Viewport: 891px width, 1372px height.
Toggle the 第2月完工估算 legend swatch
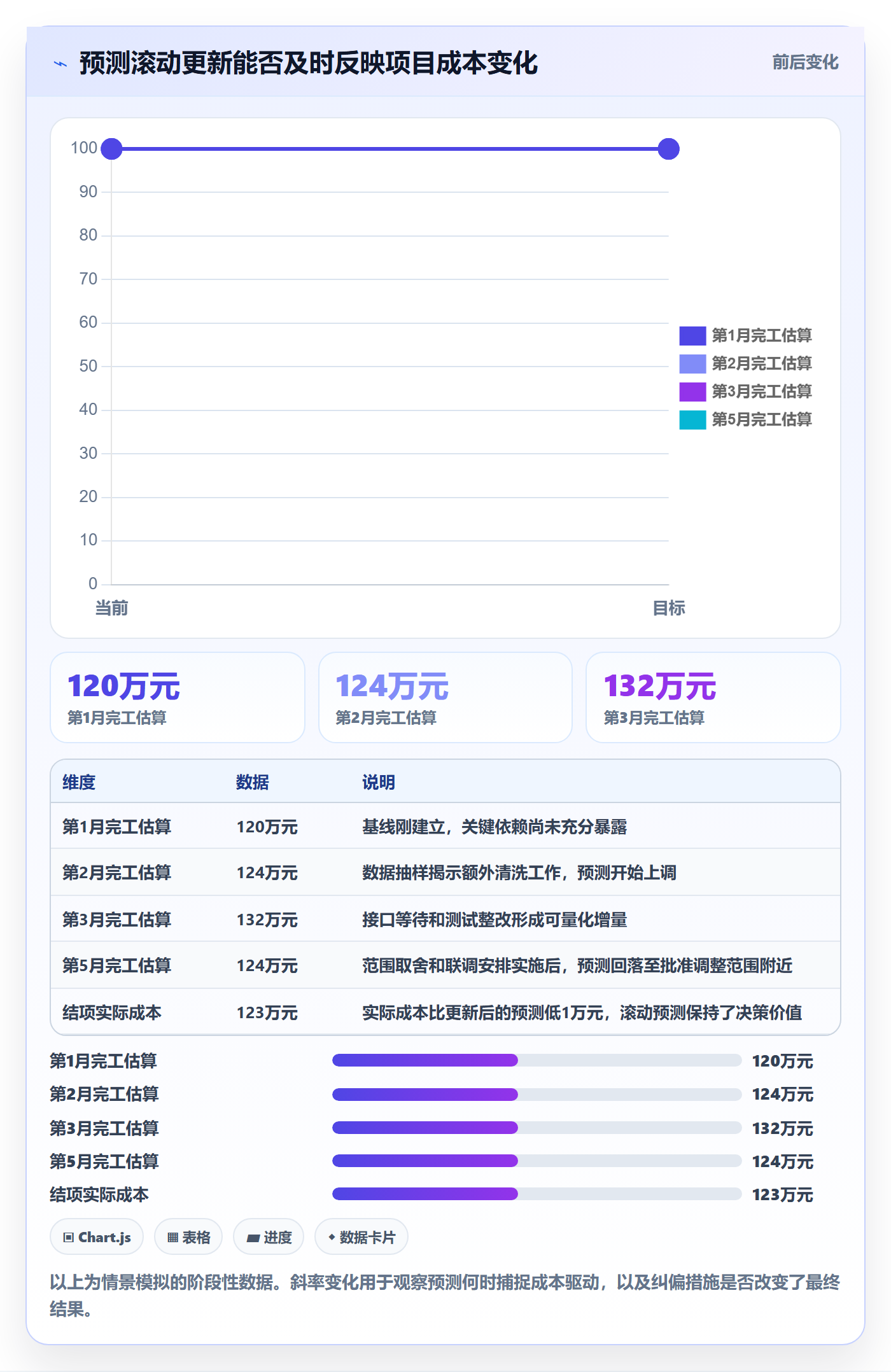tap(692, 363)
